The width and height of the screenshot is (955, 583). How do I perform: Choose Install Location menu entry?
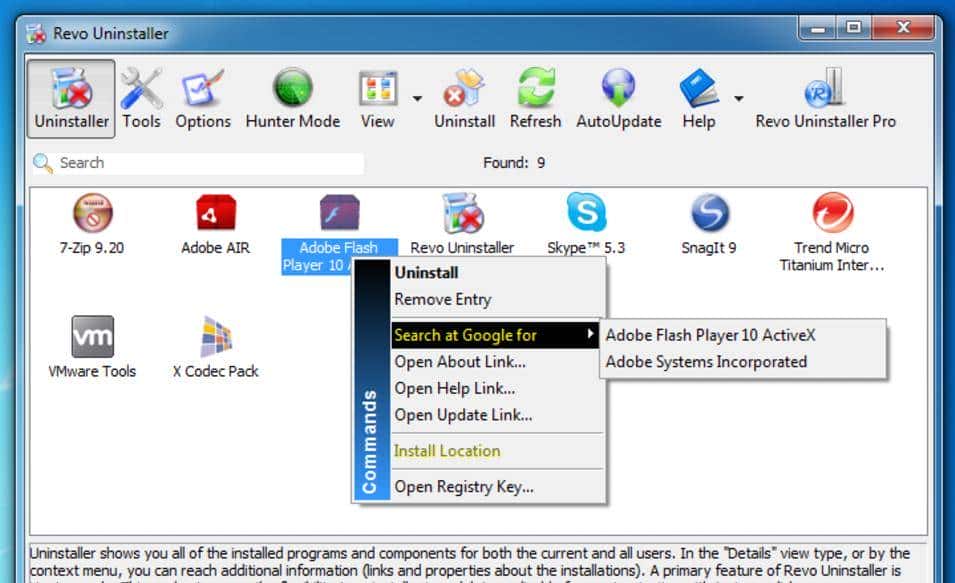(498, 451)
